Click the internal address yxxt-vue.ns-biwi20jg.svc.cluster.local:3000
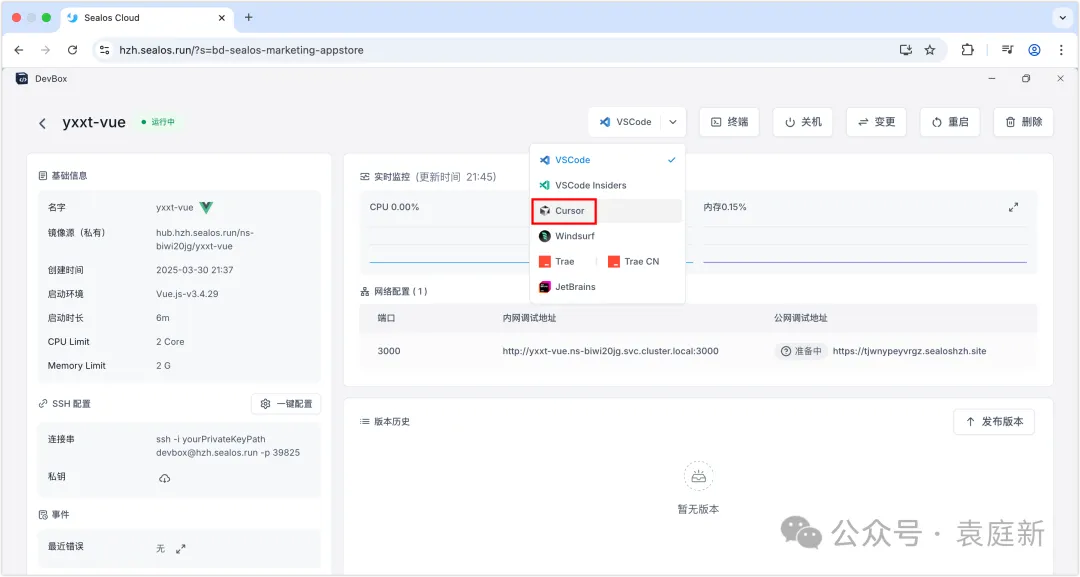This screenshot has width=1080, height=577. [x=610, y=351]
